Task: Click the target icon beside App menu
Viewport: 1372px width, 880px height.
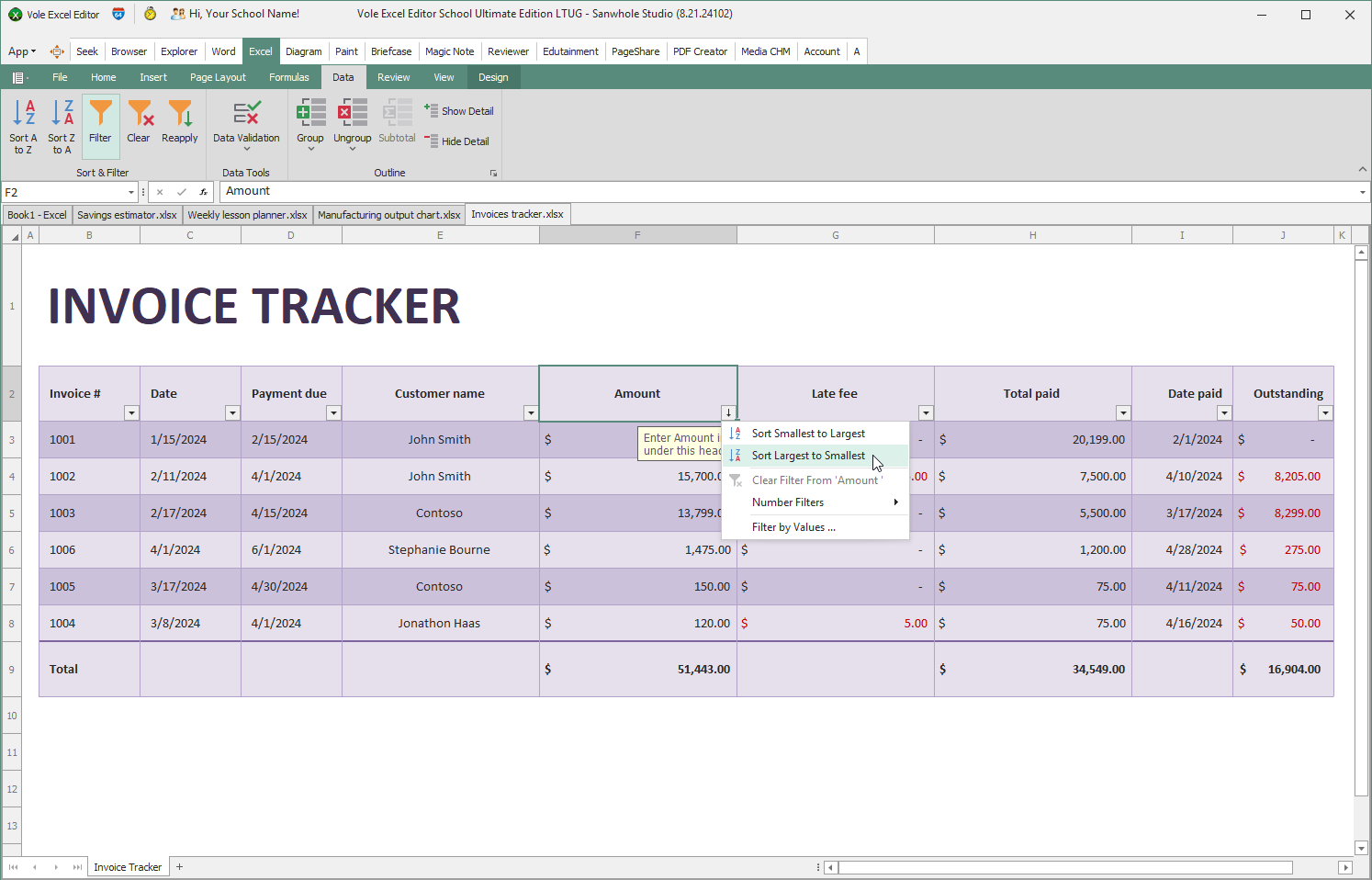Action: (x=57, y=51)
